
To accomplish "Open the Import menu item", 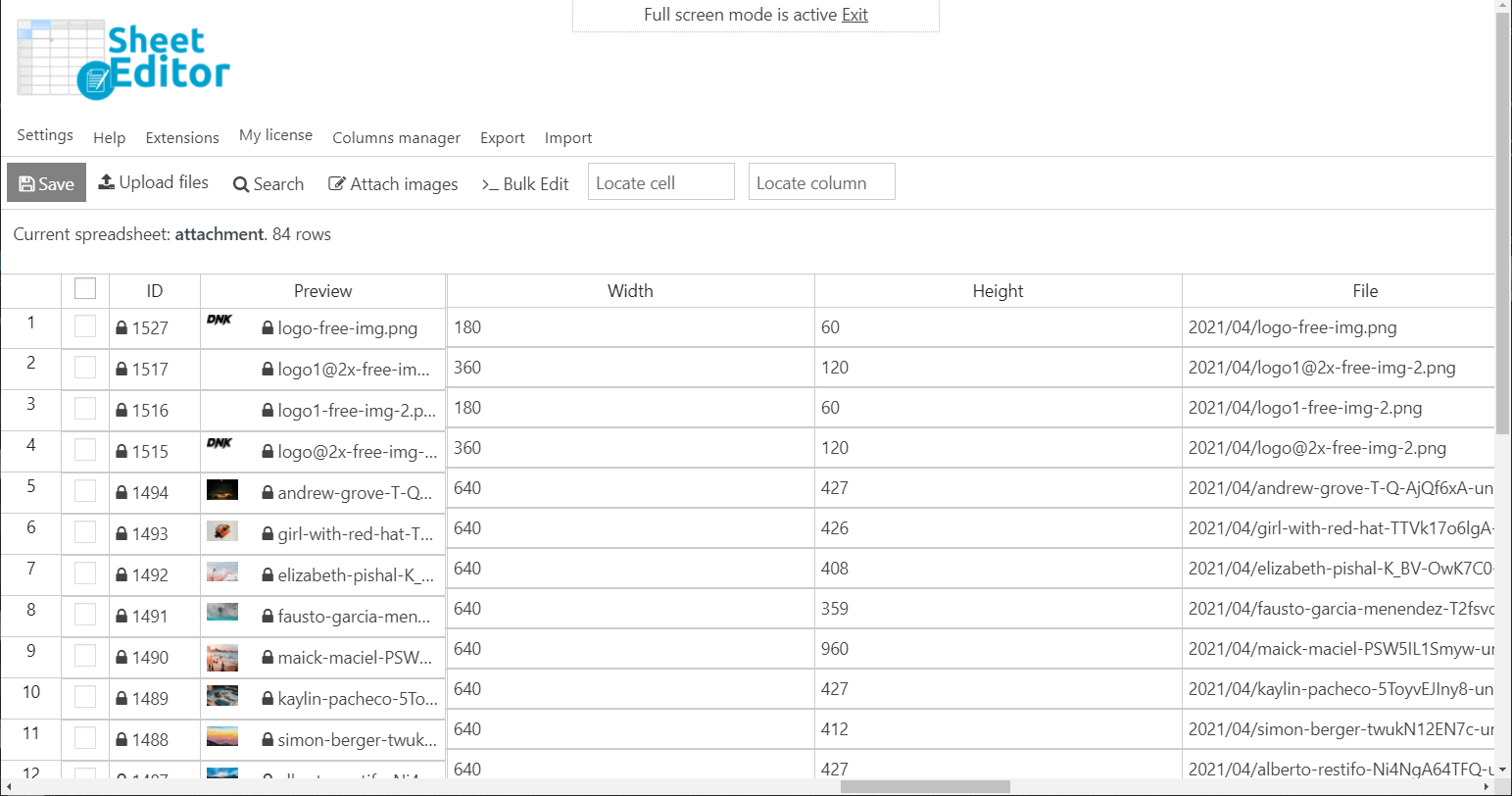I will [568, 138].
